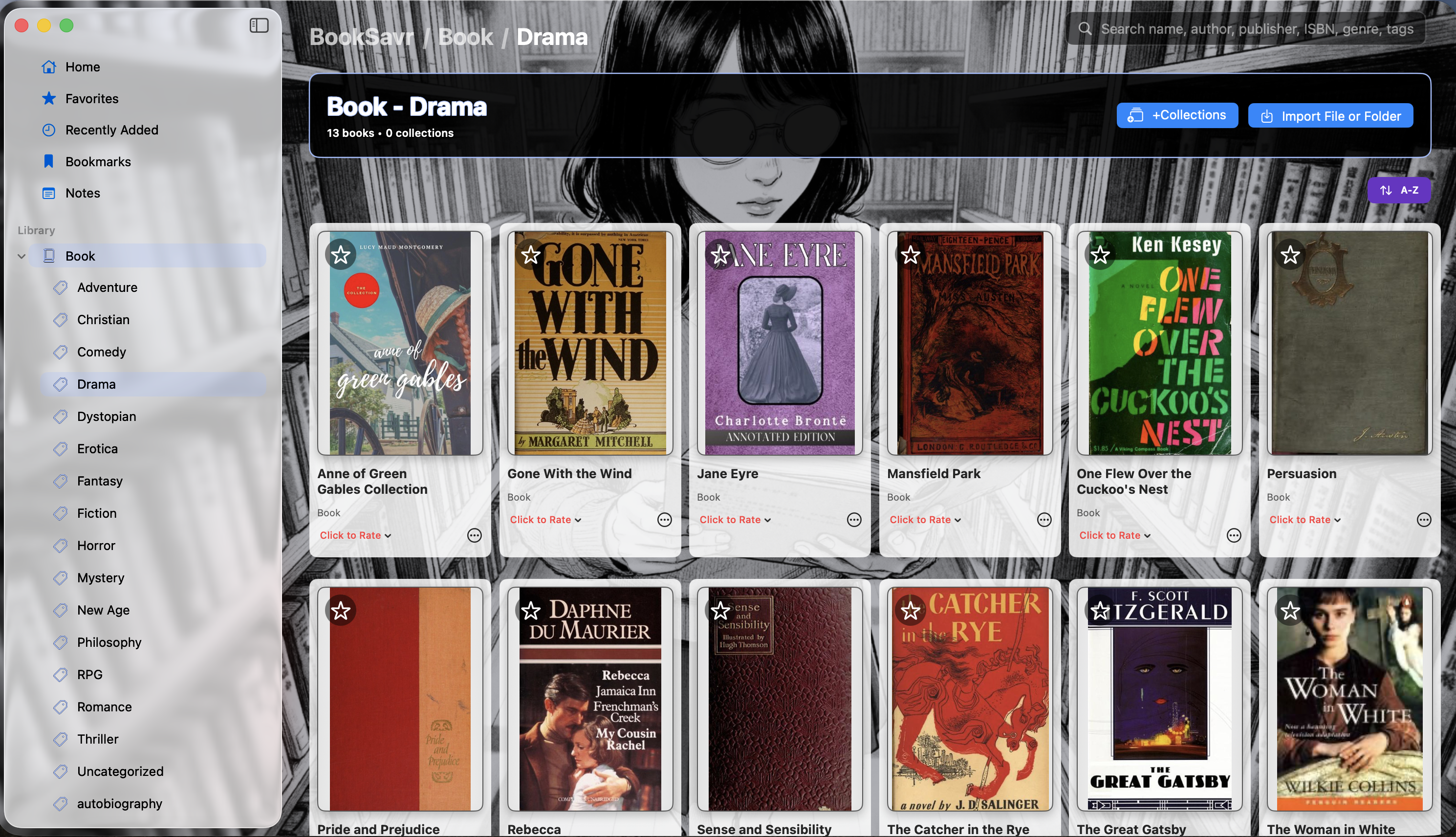Viewport: 1456px width, 837px height.
Task: Open more options for Cuckoo's Nest
Action: (1234, 535)
